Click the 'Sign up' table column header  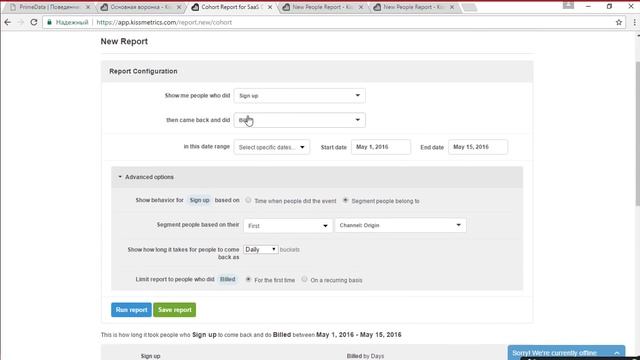(x=150, y=356)
